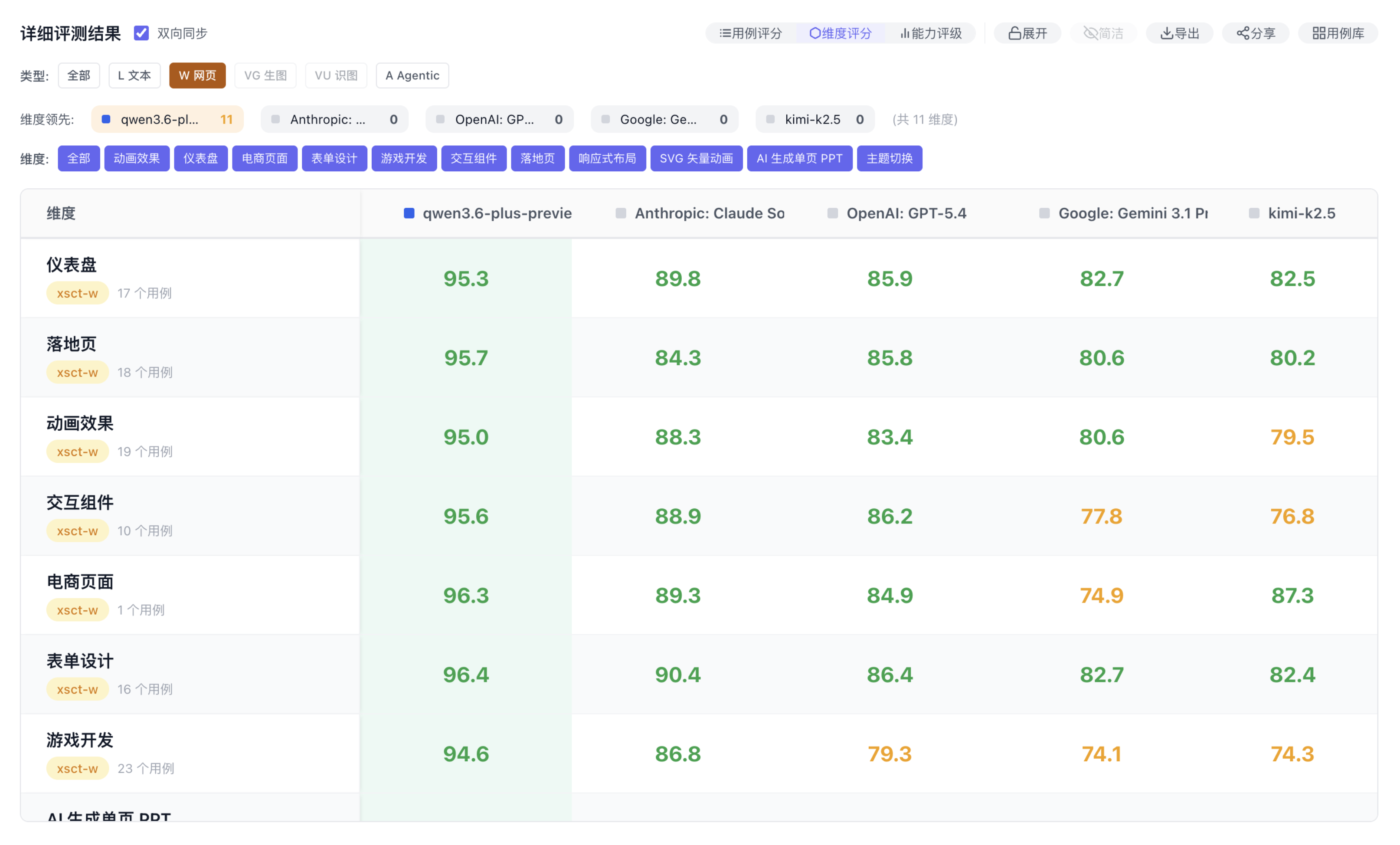1400x845 pixels.
Task: Click the expand unlock icon
Action: (1015, 33)
